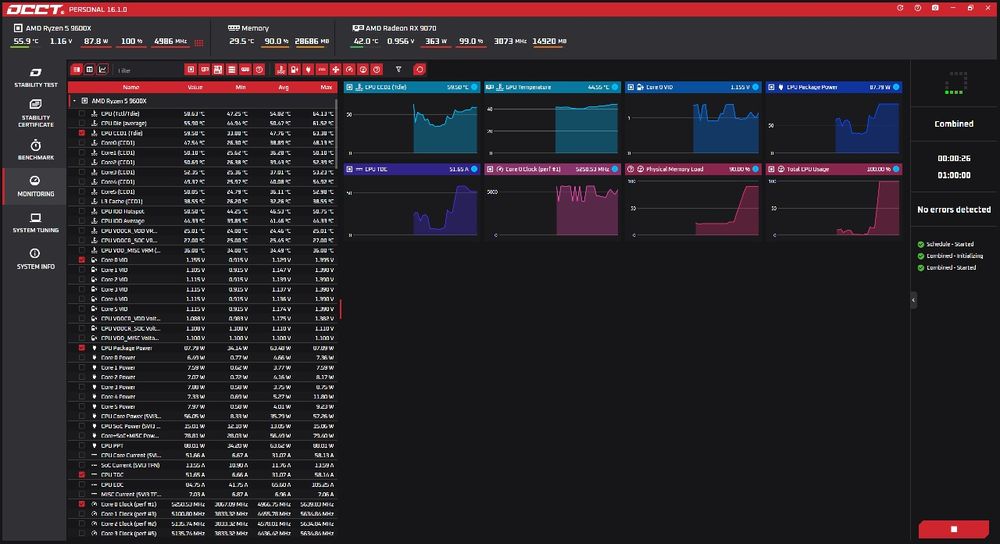Check the CPU PPT checkbox

pyautogui.click(x=82, y=446)
